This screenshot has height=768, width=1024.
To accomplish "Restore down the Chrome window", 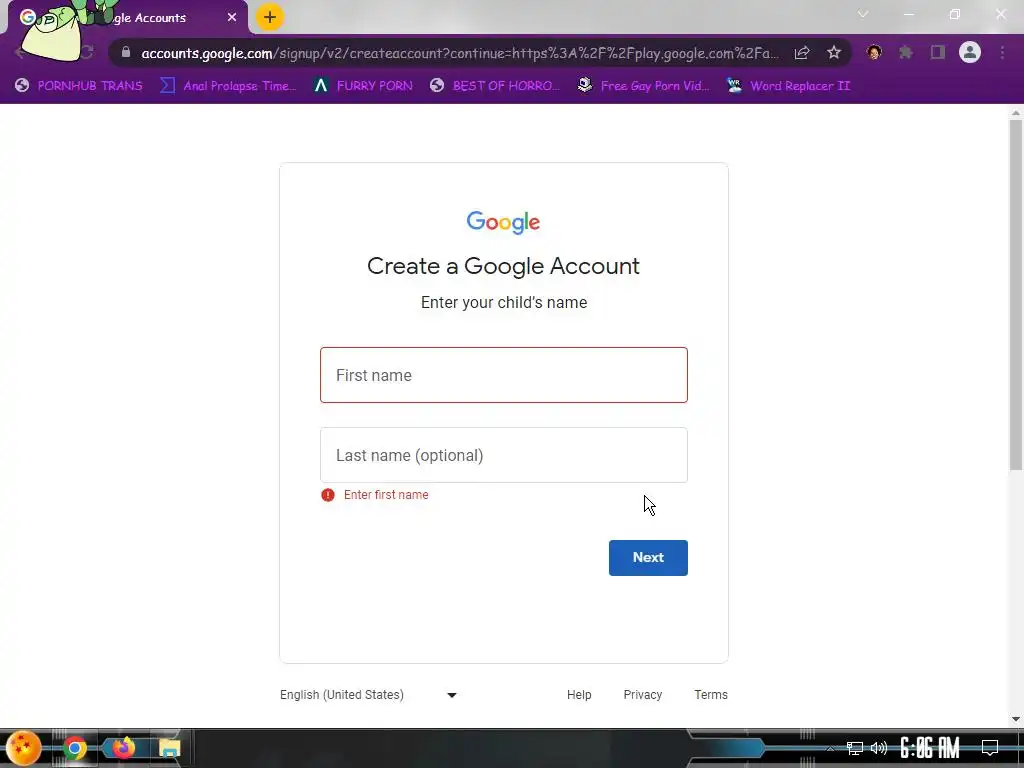I will [x=955, y=14].
